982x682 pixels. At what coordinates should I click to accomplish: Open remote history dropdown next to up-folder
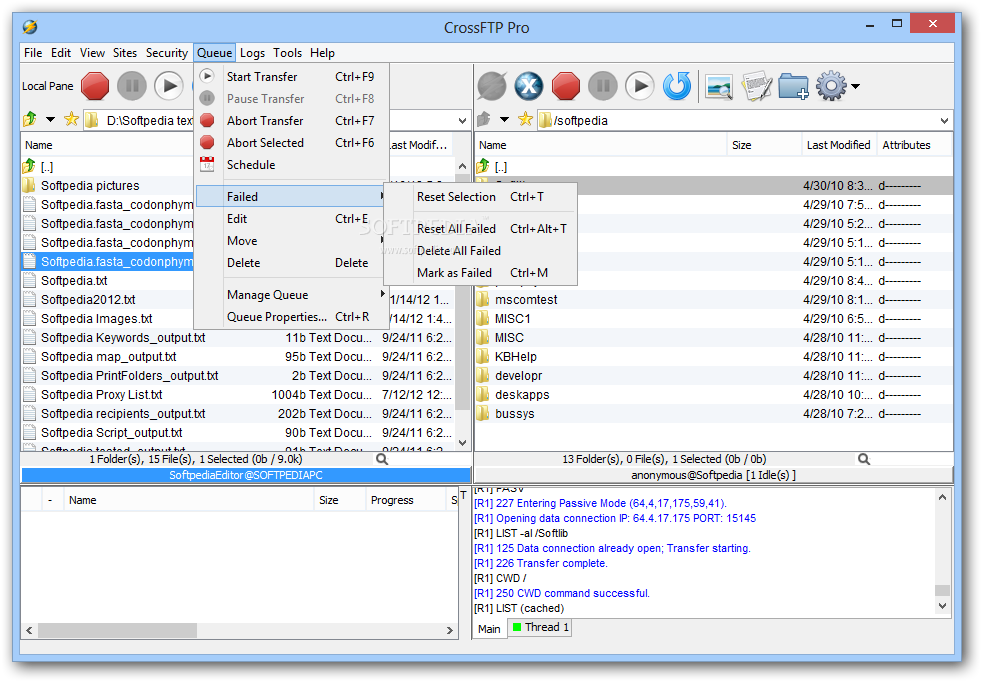click(x=504, y=120)
